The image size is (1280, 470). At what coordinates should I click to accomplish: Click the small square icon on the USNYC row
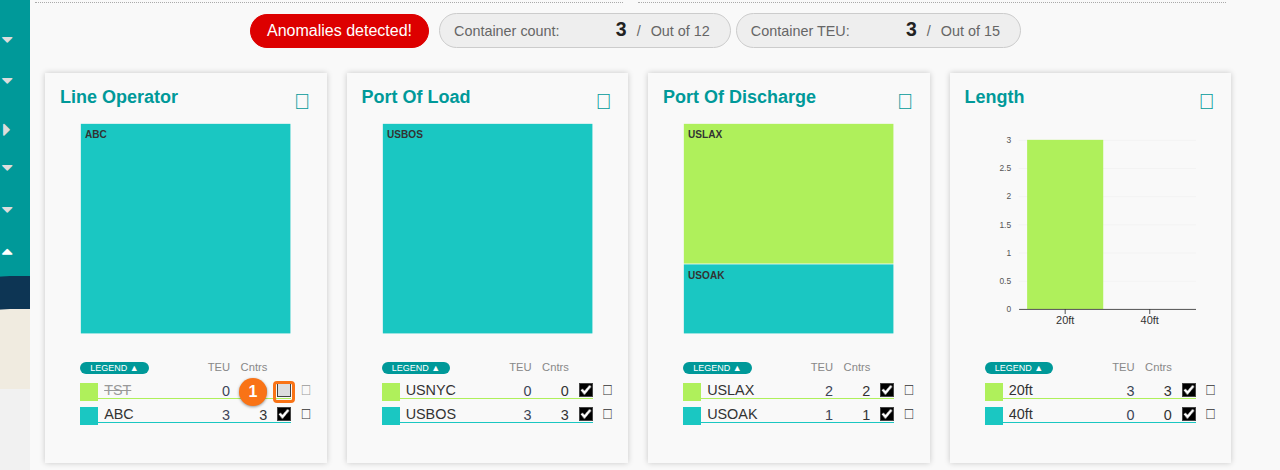pos(607,390)
